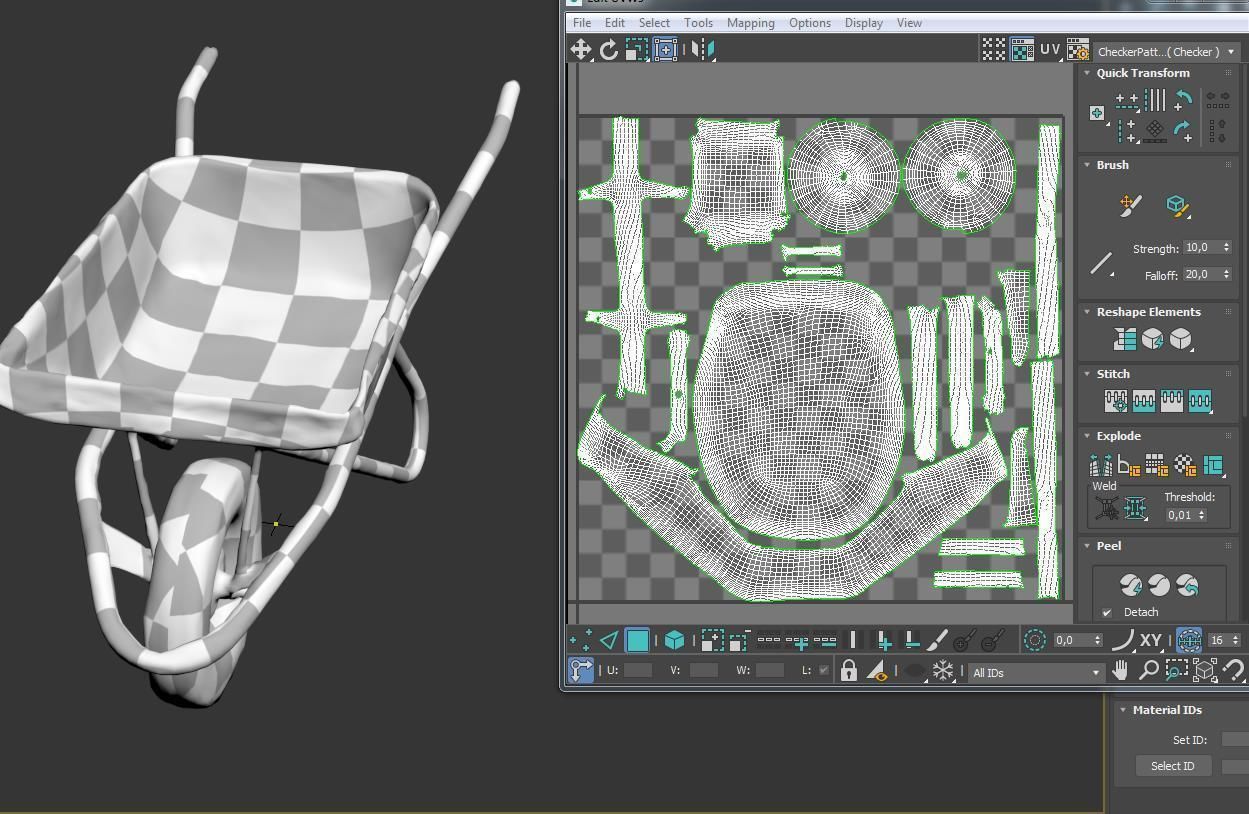Click Straighten Selection in Reshape Elements
This screenshot has width=1249, height=814.
coord(1125,339)
